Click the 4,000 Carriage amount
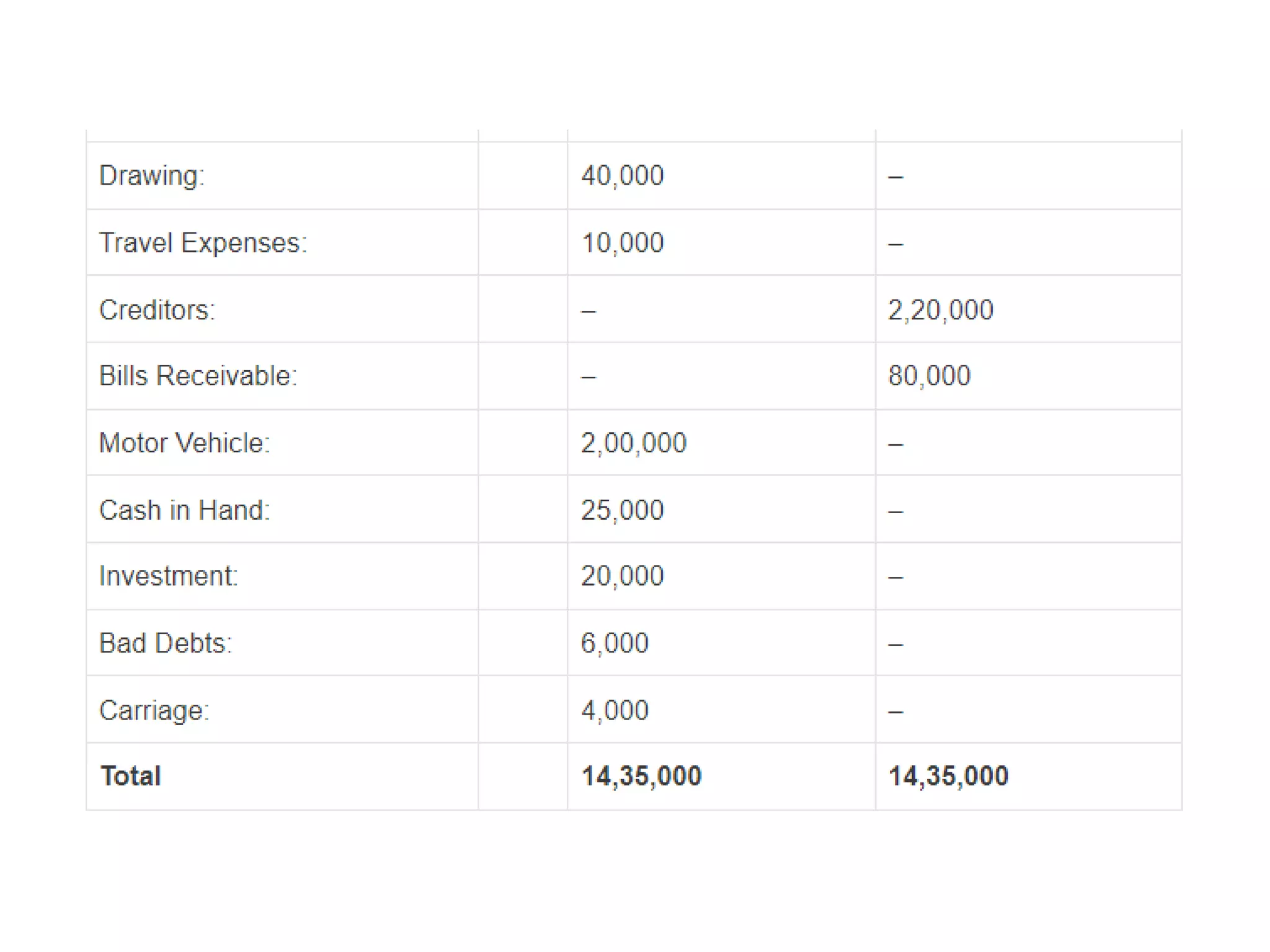Screen dimensions: 1270x952 tap(615, 710)
